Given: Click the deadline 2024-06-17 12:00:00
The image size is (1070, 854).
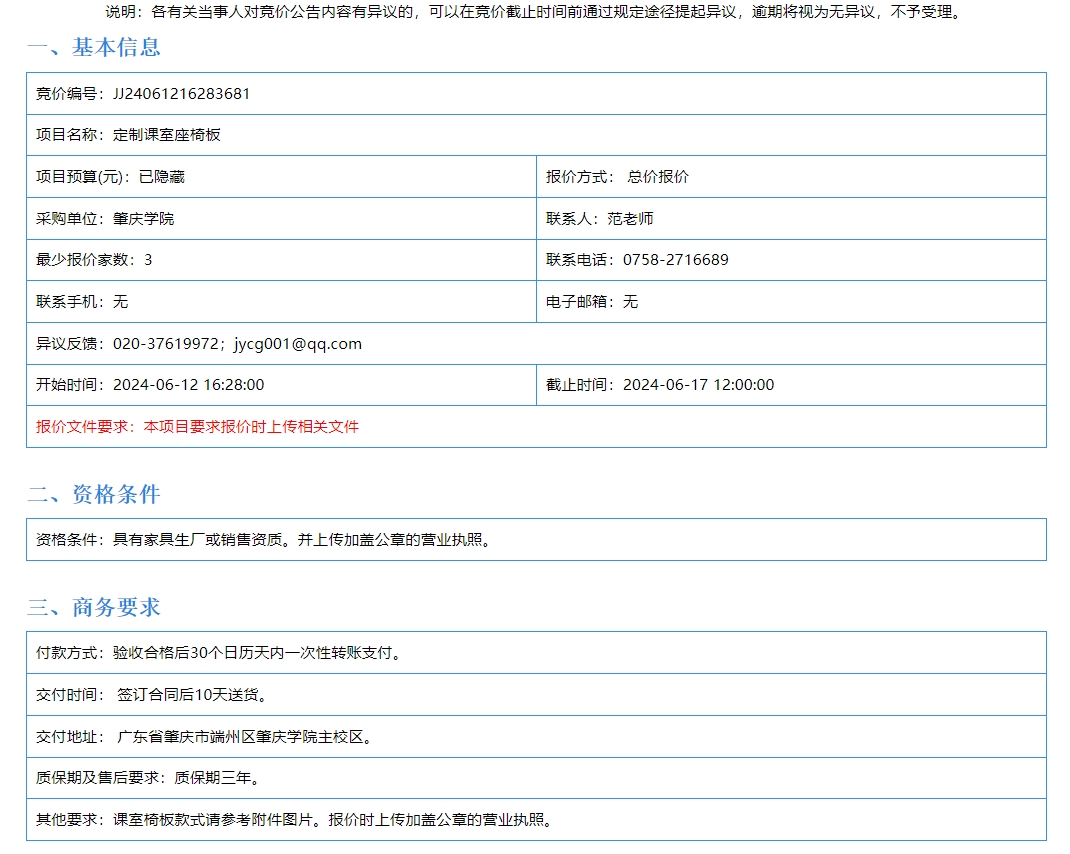Looking at the screenshot, I should point(698,385).
